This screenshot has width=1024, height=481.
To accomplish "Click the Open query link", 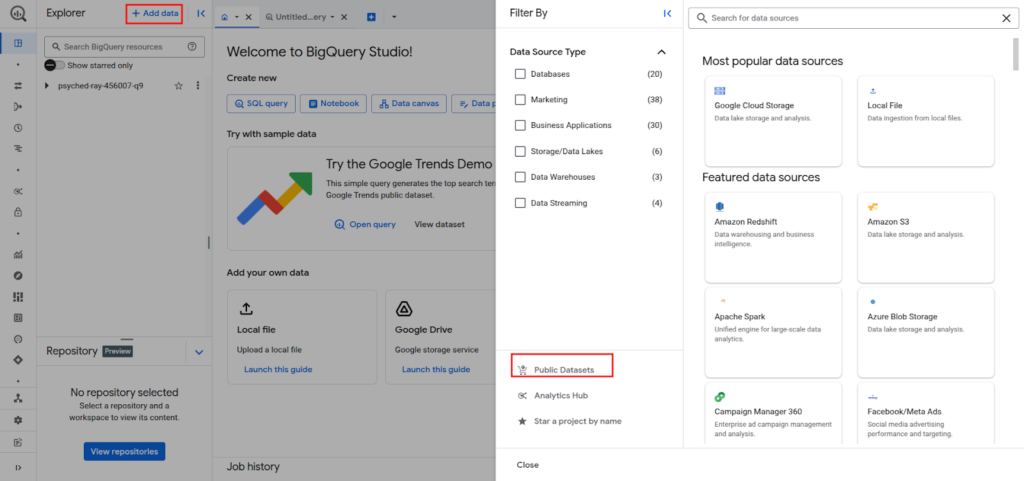I will (x=364, y=224).
